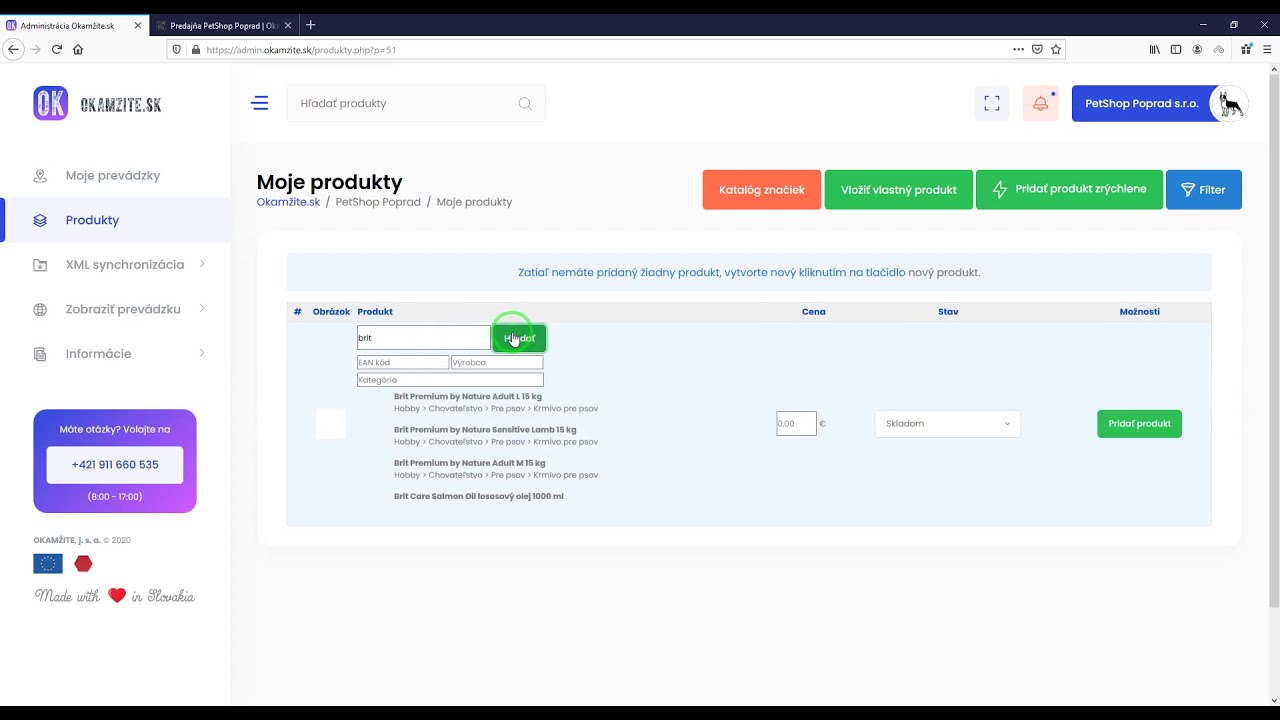Viewport: 1280px width, 720px height.
Task: Bookmark this page with the star icon
Action: (x=1056, y=49)
